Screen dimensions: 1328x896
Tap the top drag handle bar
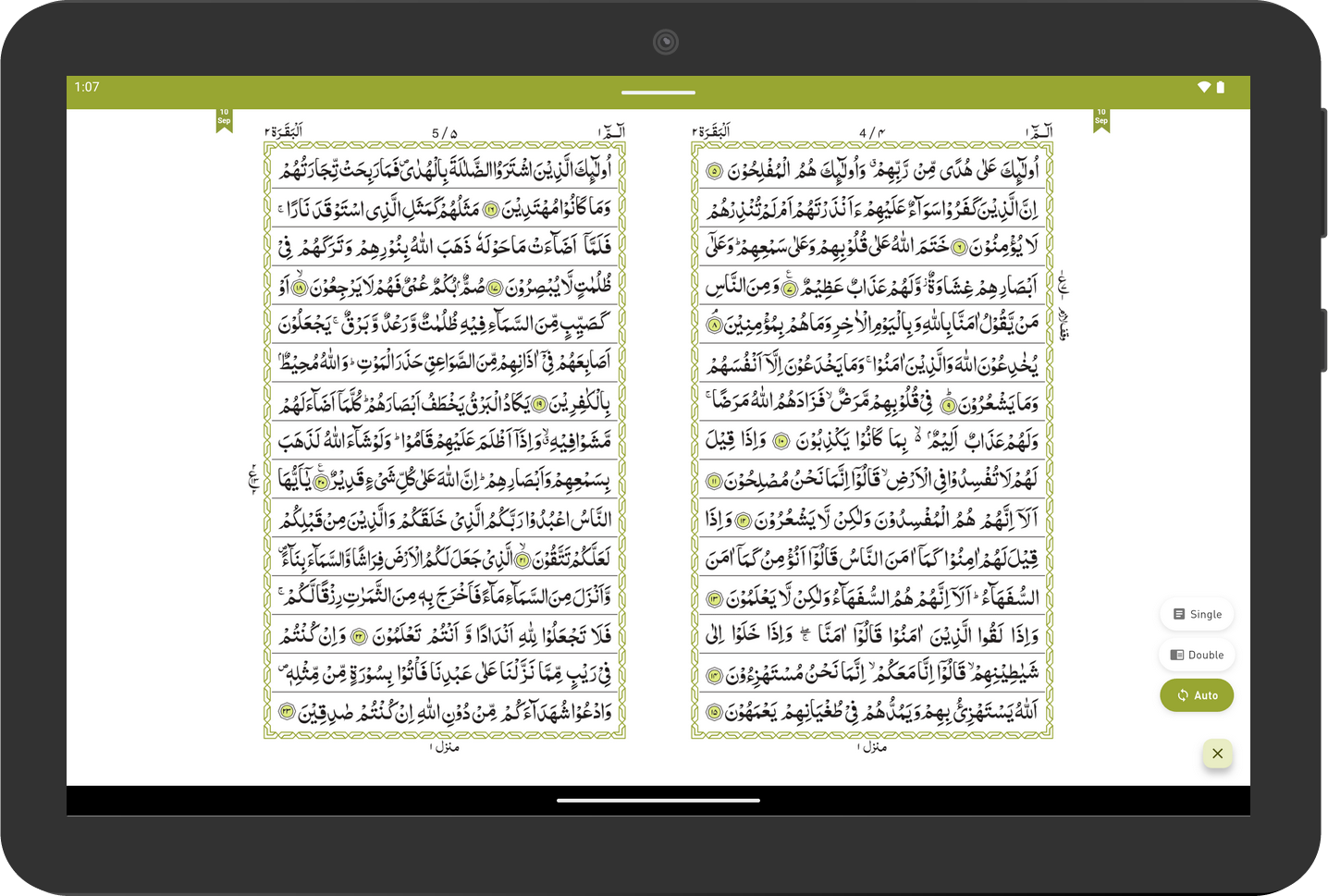(x=658, y=92)
